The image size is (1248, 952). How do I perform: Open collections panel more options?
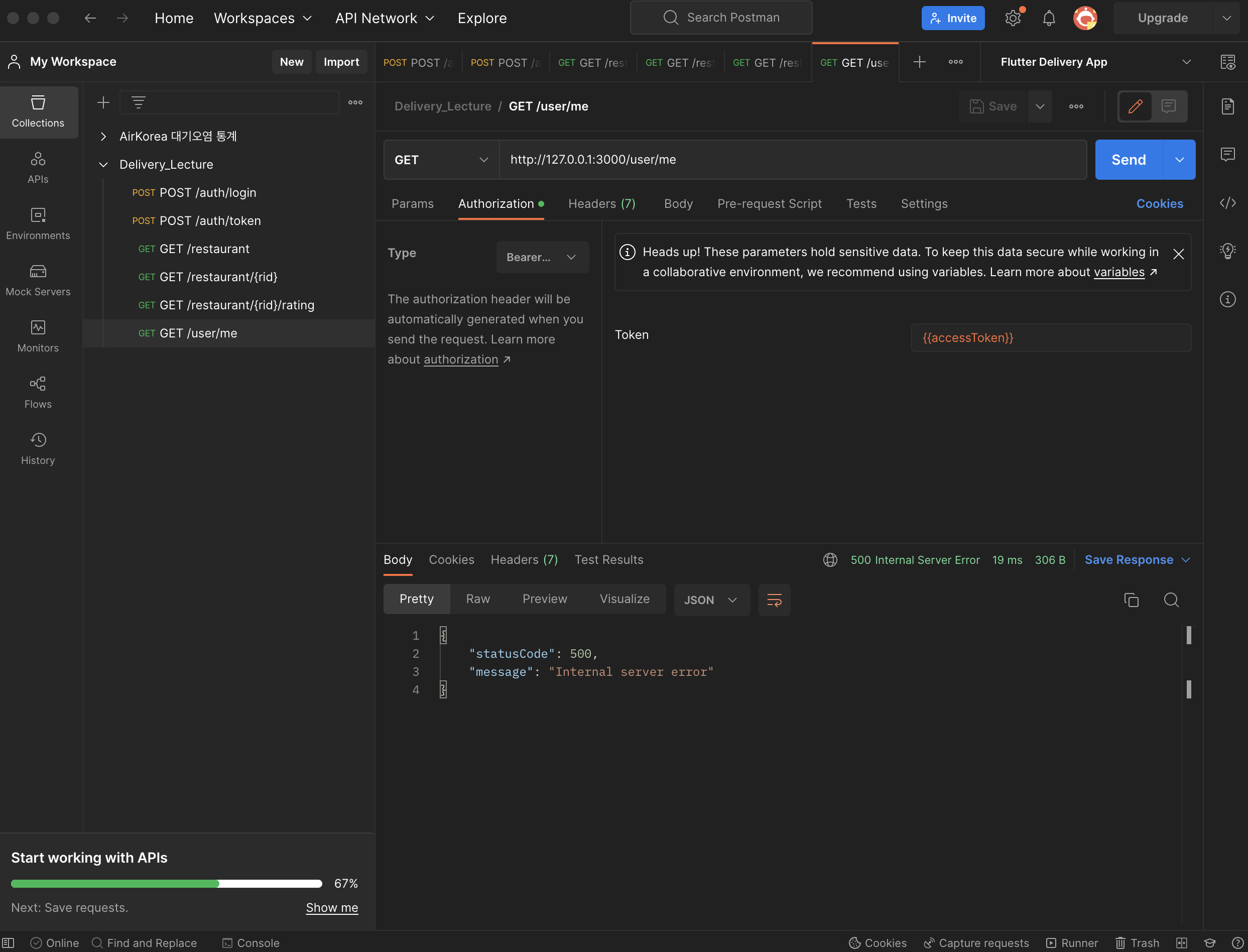[355, 102]
